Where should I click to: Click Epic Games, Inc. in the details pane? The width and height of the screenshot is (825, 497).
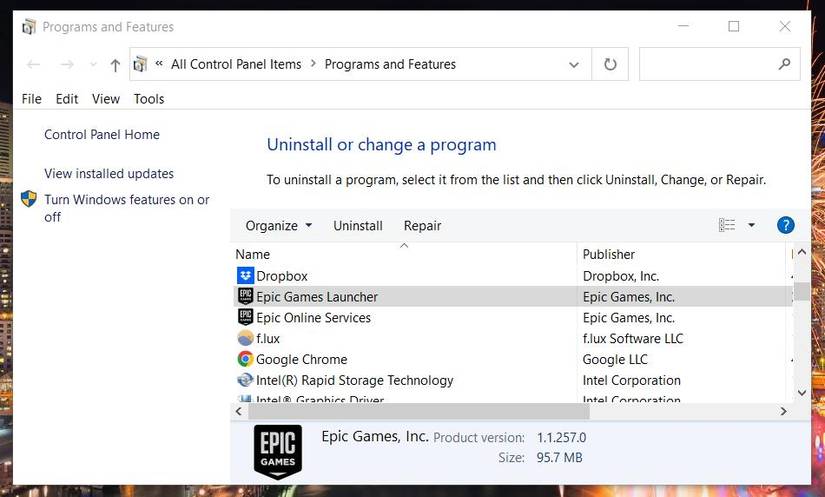click(375, 437)
